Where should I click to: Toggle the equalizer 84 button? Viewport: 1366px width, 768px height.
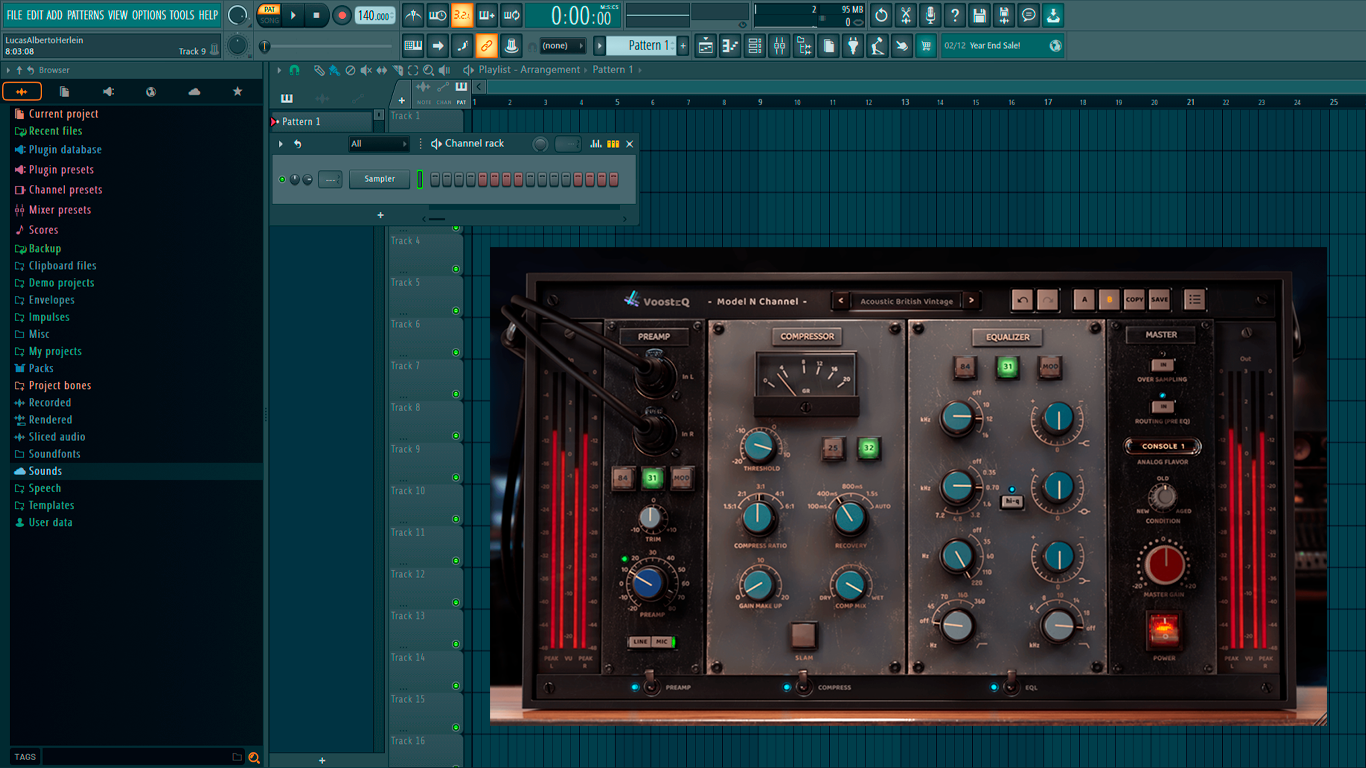(964, 367)
